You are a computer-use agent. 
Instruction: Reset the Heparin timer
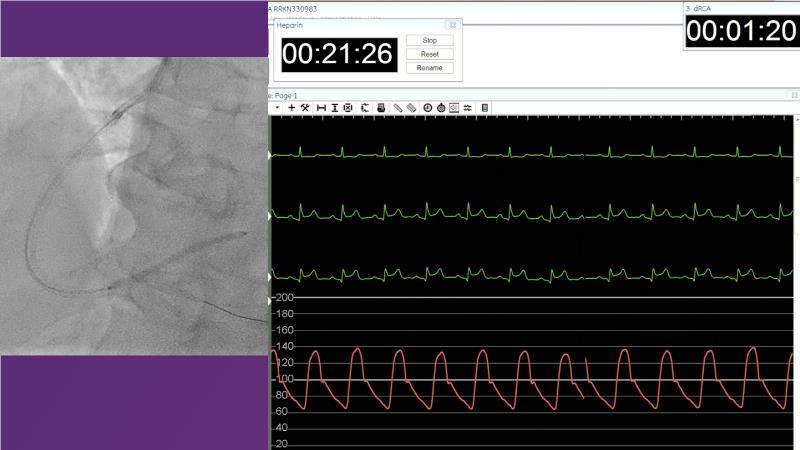(430, 54)
